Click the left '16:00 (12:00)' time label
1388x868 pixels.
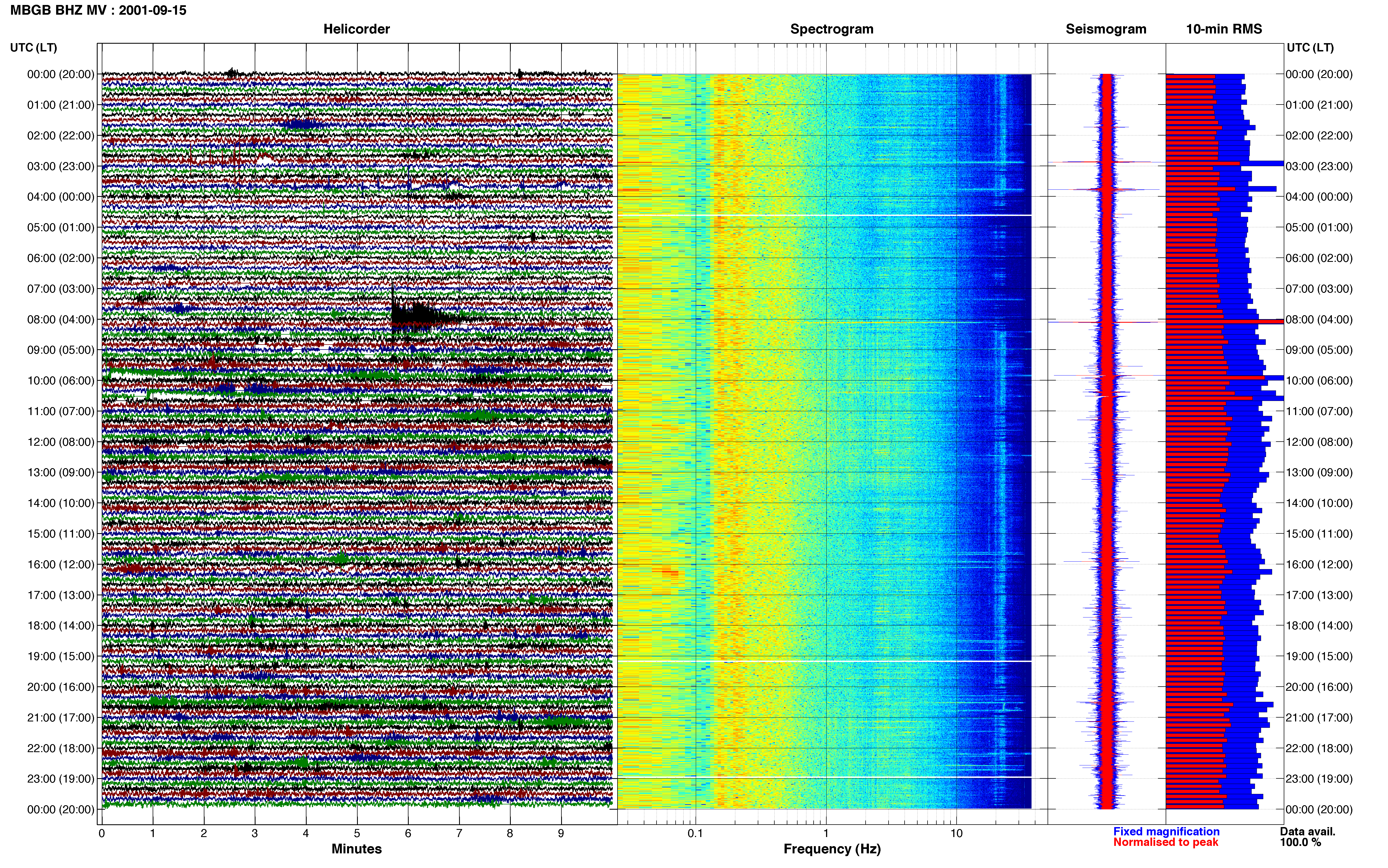click(61, 564)
